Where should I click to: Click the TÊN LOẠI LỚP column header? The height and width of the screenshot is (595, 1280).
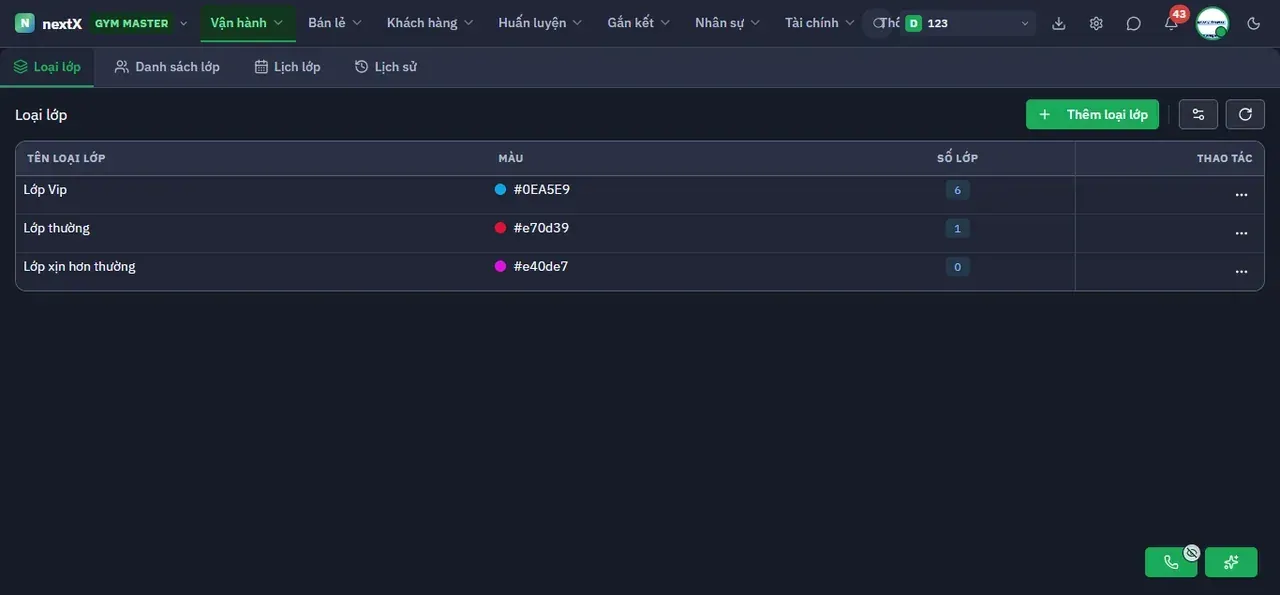66,158
